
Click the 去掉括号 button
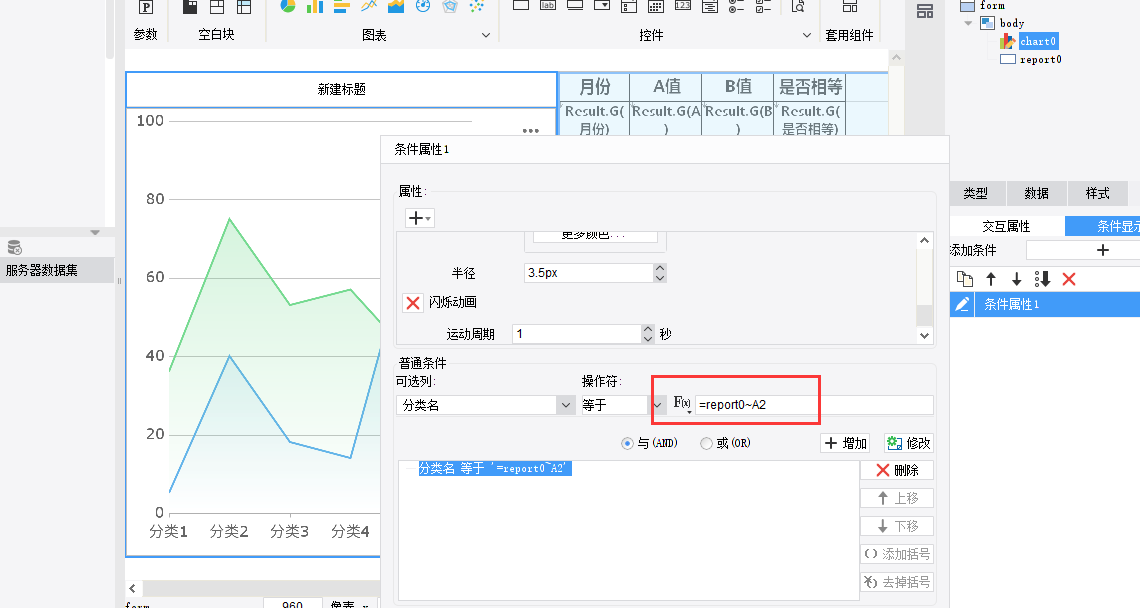pyautogui.click(x=897, y=582)
